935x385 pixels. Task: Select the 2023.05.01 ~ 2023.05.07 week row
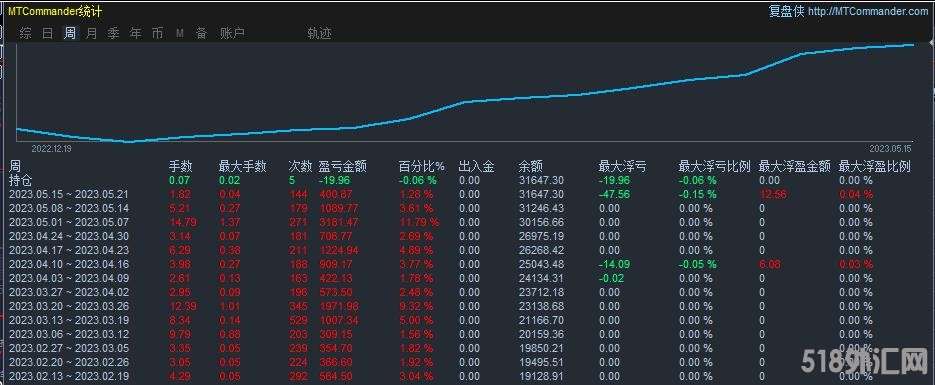(468, 222)
